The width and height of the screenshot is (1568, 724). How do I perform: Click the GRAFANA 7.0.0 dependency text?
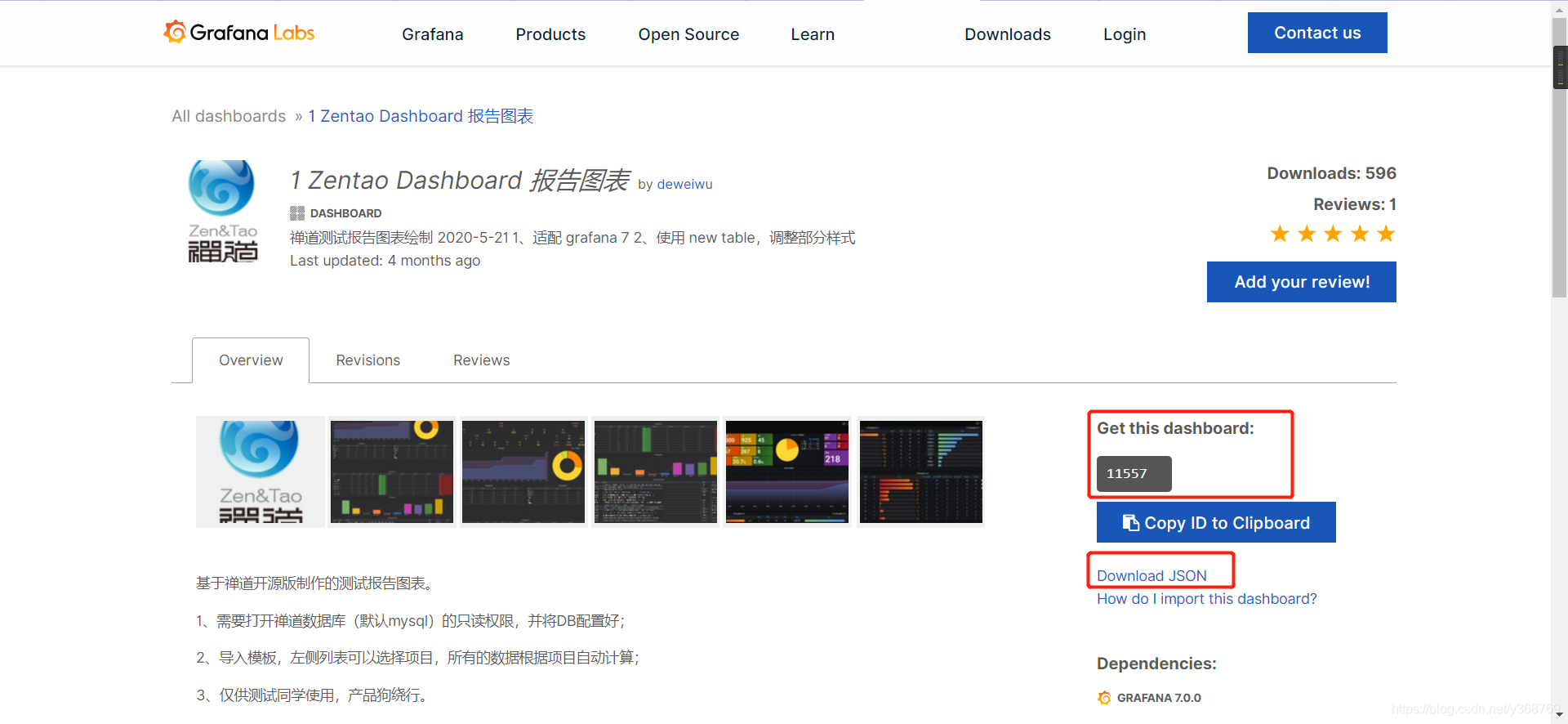(1159, 698)
